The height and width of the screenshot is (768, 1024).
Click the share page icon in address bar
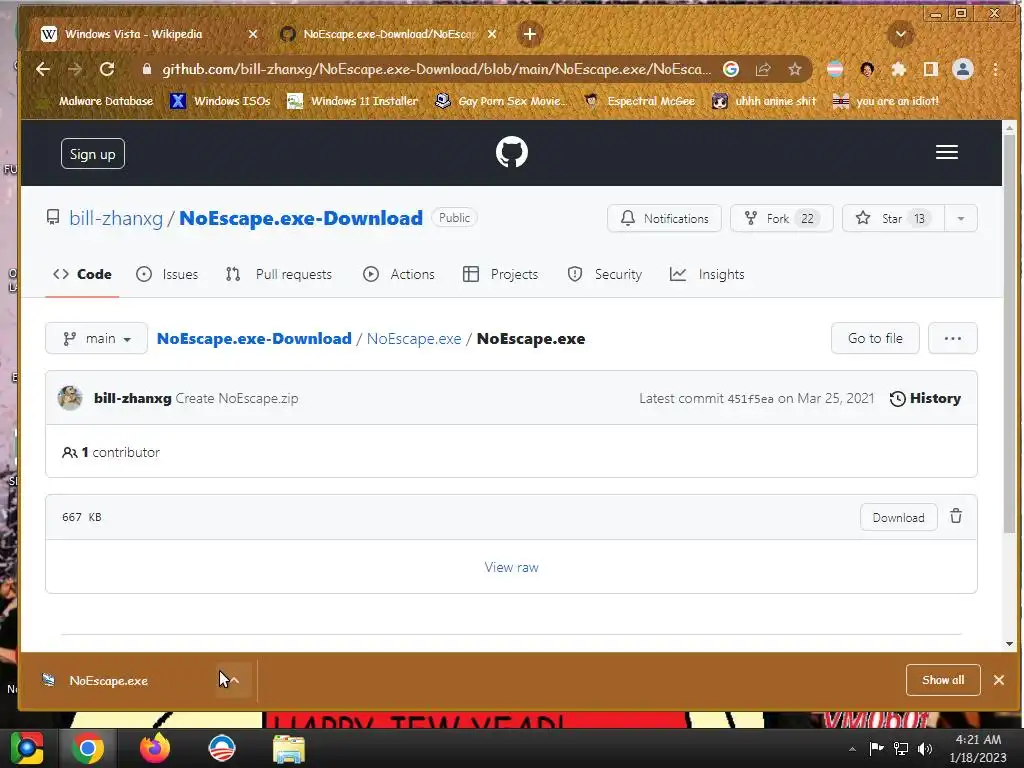point(763,69)
